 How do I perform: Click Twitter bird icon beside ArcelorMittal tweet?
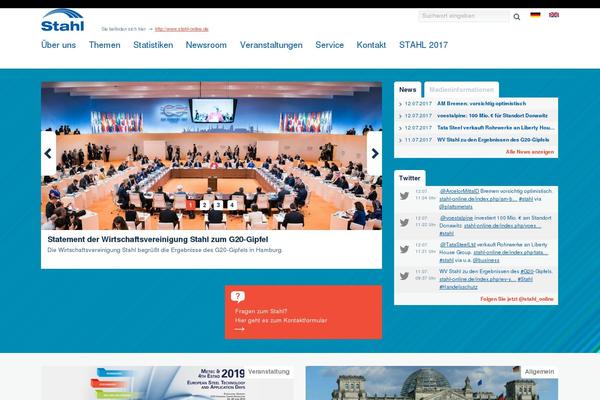click(x=404, y=196)
